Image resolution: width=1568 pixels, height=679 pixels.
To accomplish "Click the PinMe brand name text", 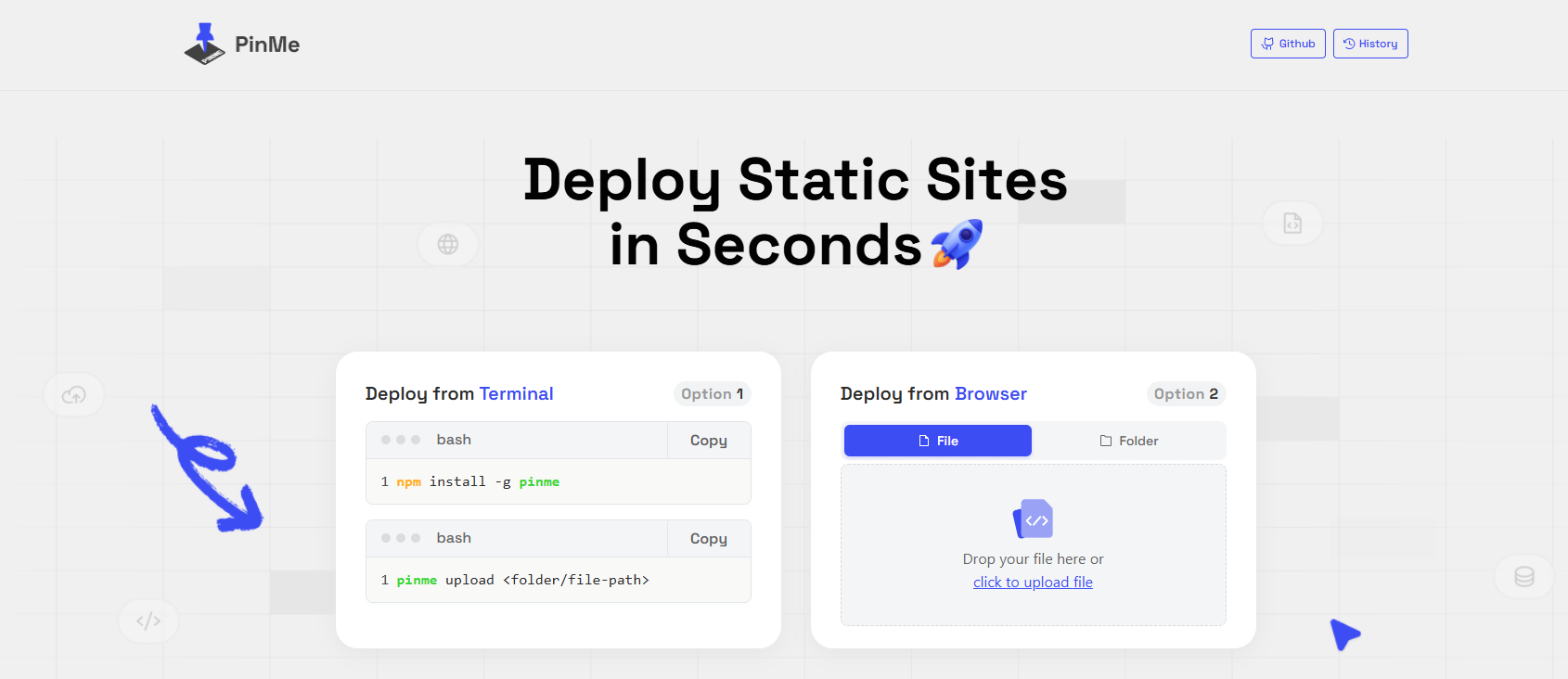I will point(267,45).
